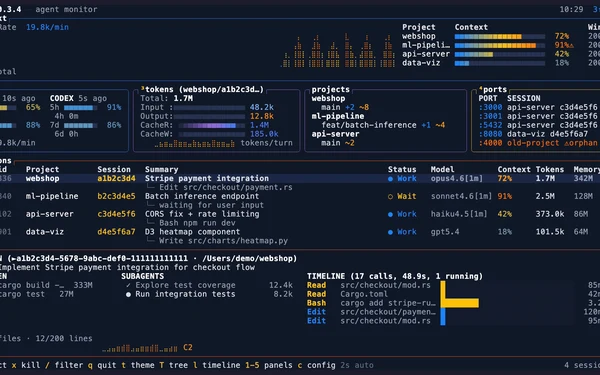
Task: Select session c3d4e5f6 in the sessions table
Action: 300,214
